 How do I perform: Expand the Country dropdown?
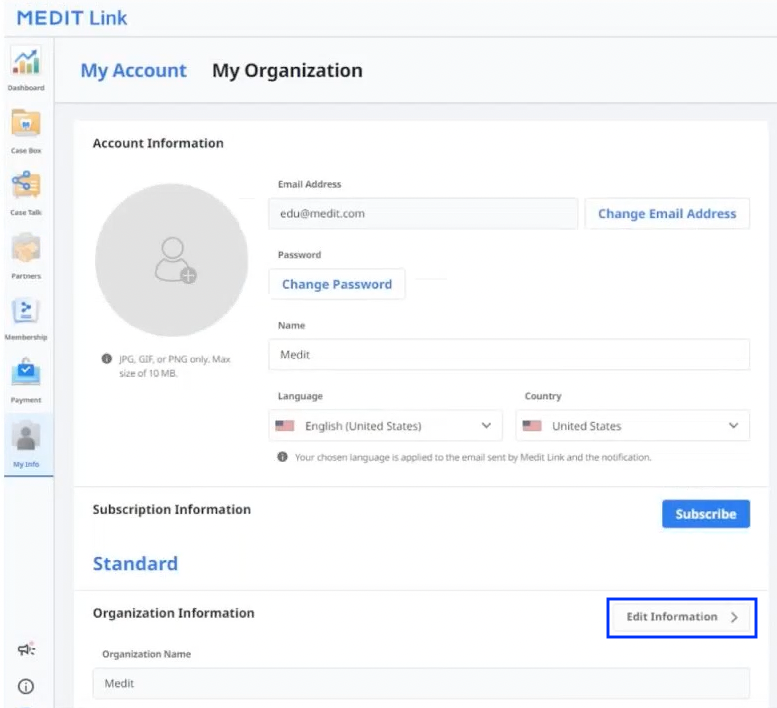pyautogui.click(x=632, y=426)
